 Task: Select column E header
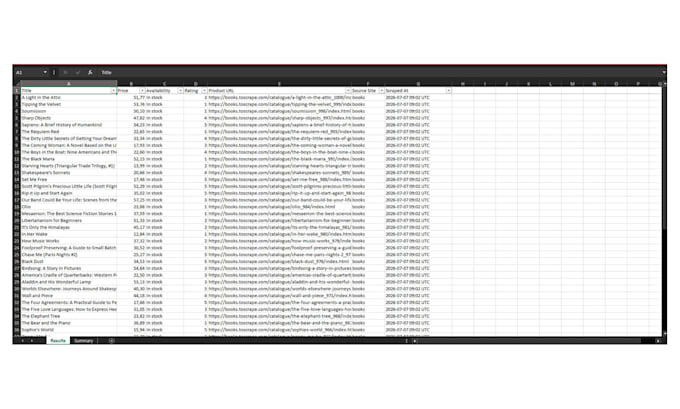click(x=279, y=84)
